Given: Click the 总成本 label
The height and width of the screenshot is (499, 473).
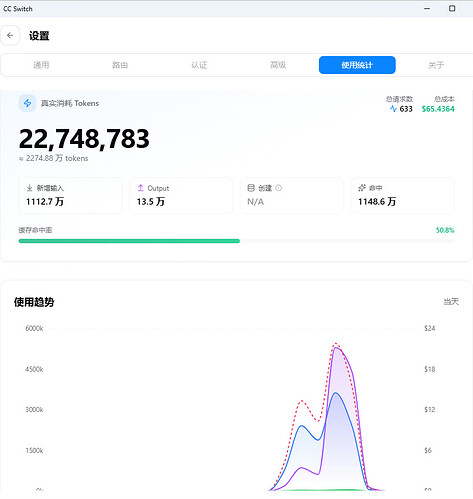Looking at the screenshot, I should pos(444,99).
